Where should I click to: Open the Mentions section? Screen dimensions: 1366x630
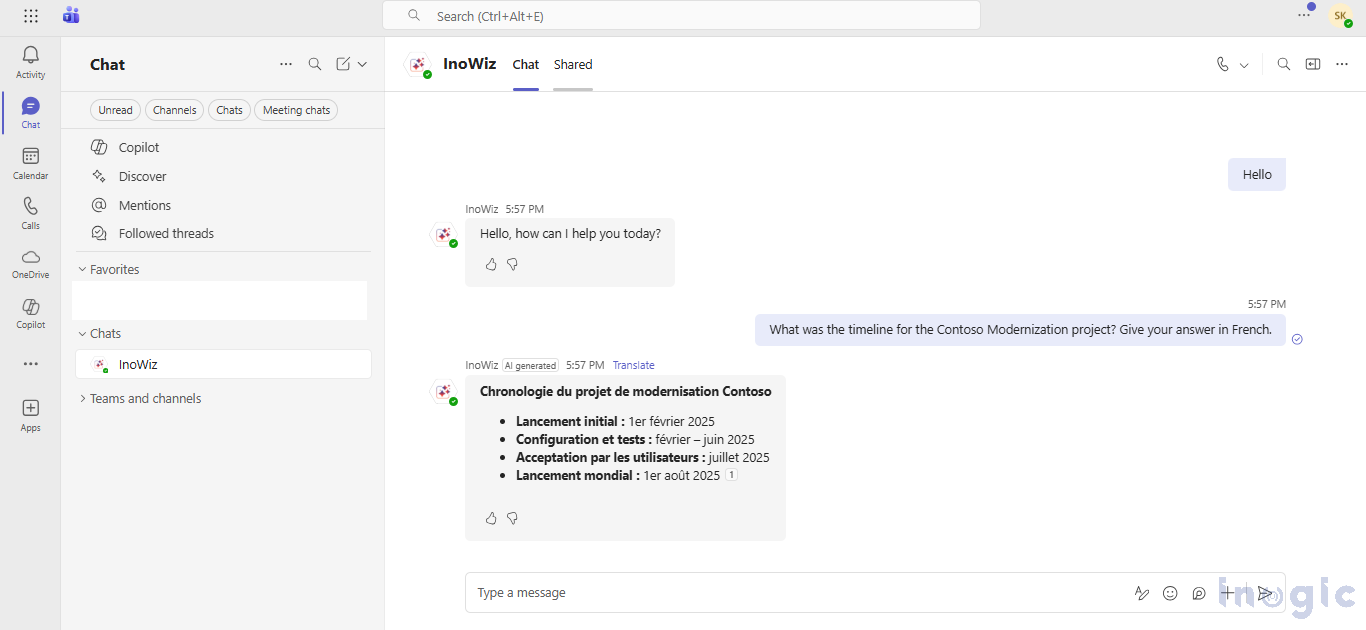pyautogui.click(x=142, y=205)
